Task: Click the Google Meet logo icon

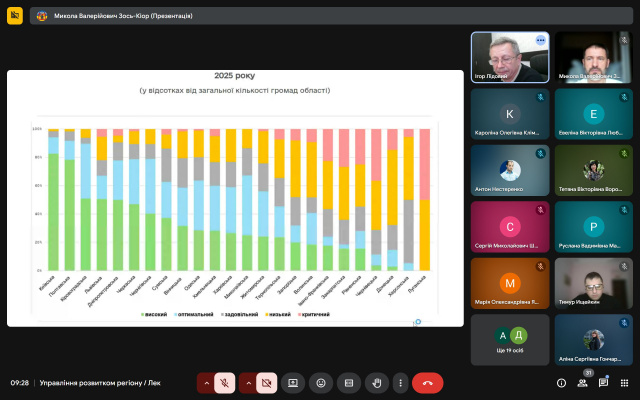Action: point(14,16)
